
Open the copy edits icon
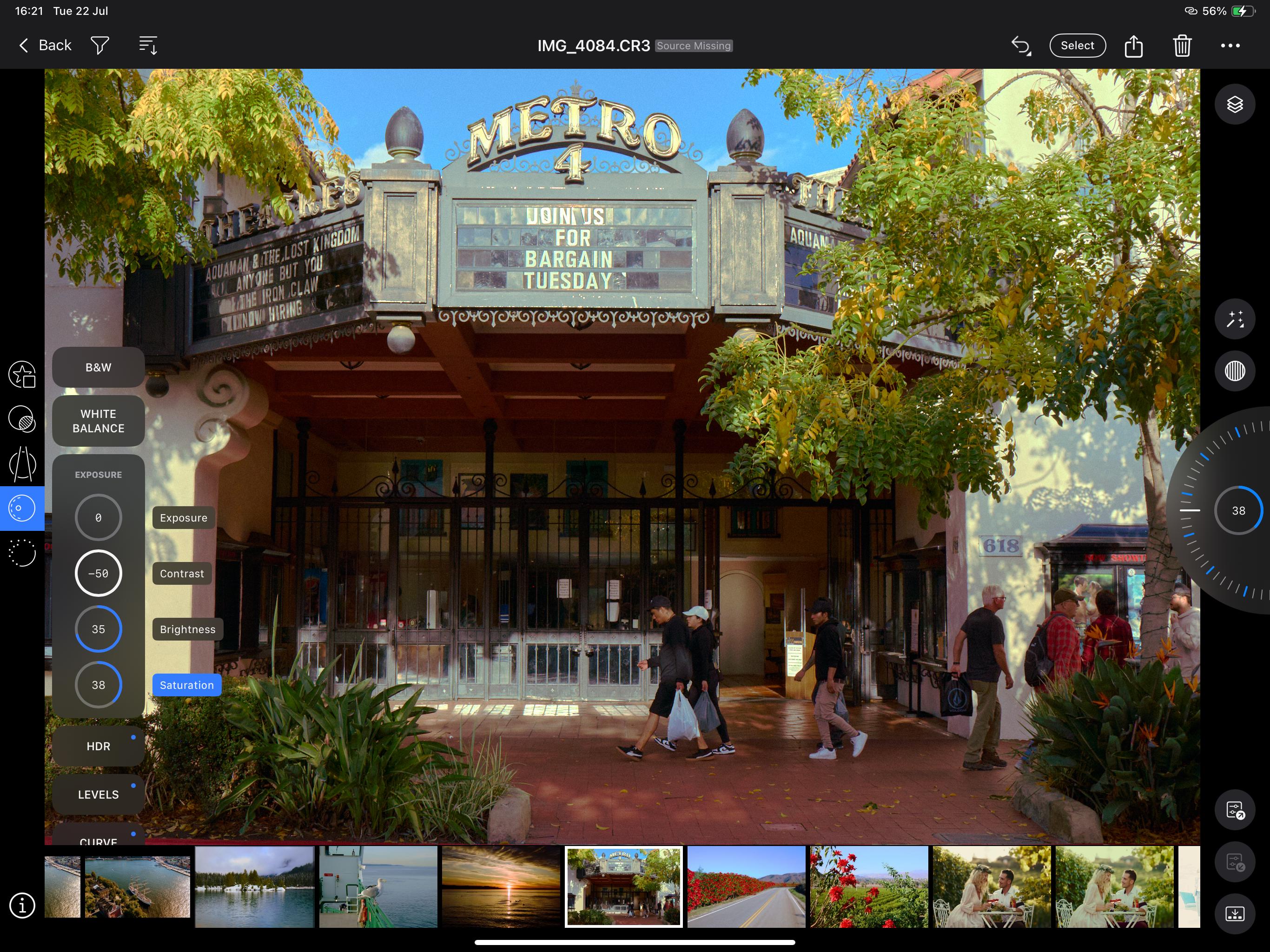[x=1234, y=810]
